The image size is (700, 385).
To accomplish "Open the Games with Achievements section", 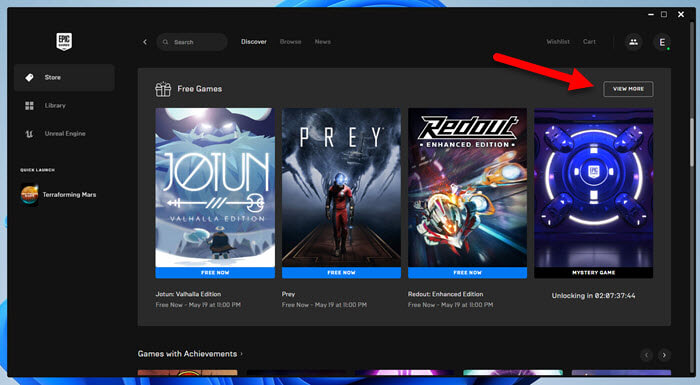I will tap(190, 354).
